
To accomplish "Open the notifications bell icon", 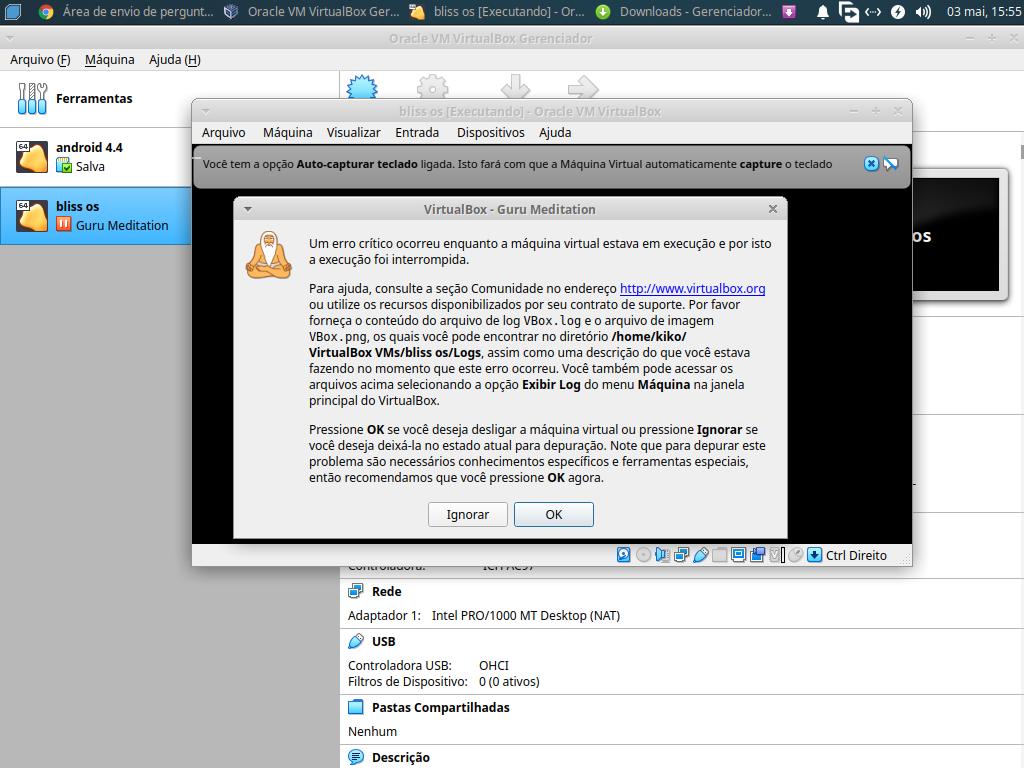I will pos(823,12).
